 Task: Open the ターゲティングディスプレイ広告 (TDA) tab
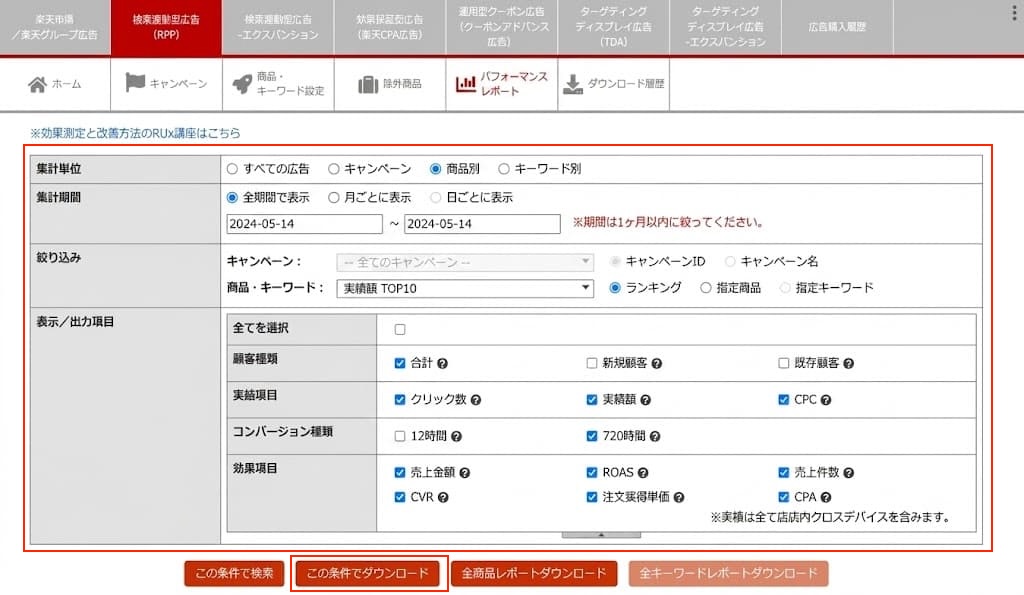tap(613, 27)
